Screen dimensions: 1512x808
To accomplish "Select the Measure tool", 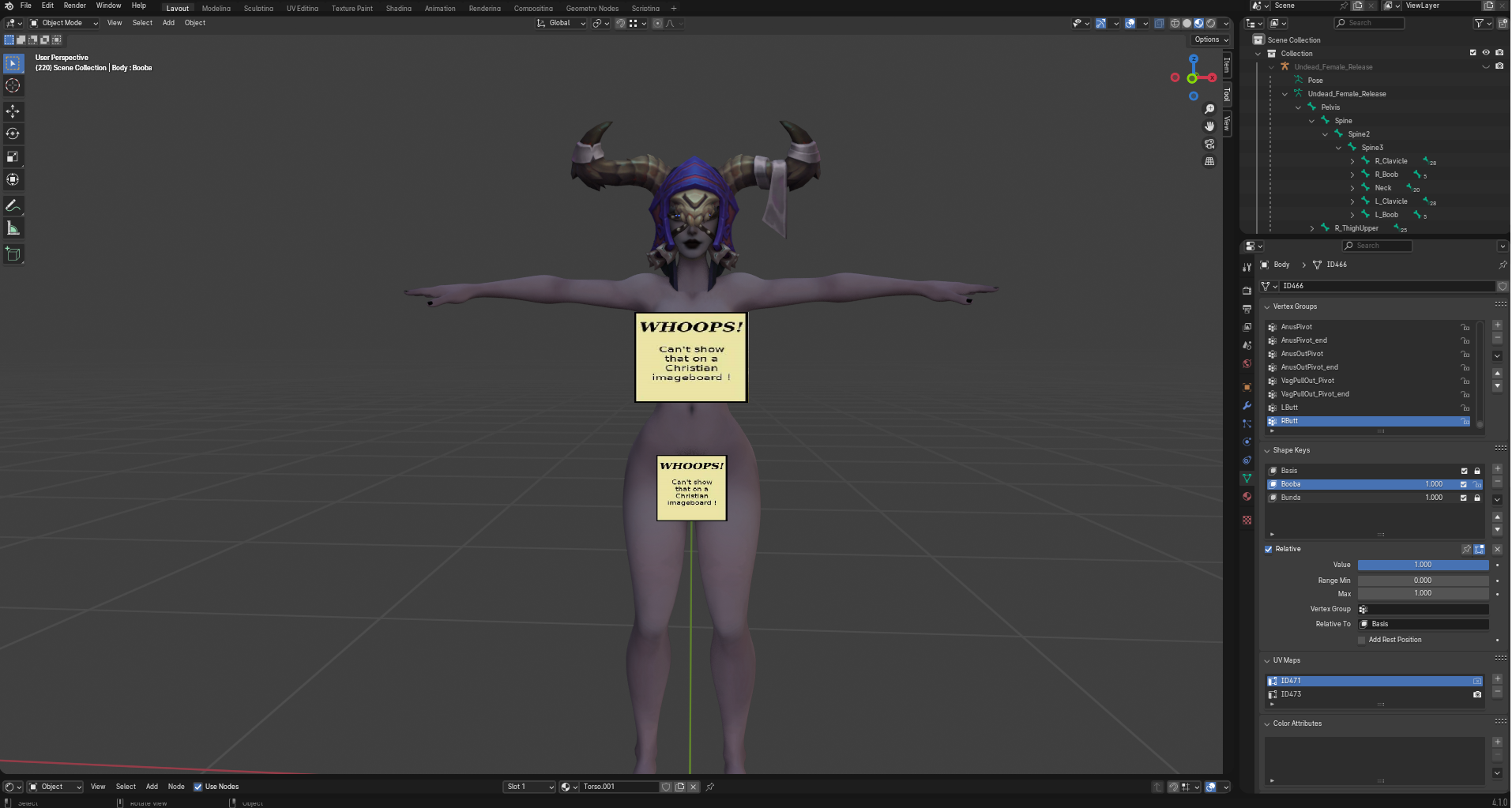I will pyautogui.click(x=13, y=228).
